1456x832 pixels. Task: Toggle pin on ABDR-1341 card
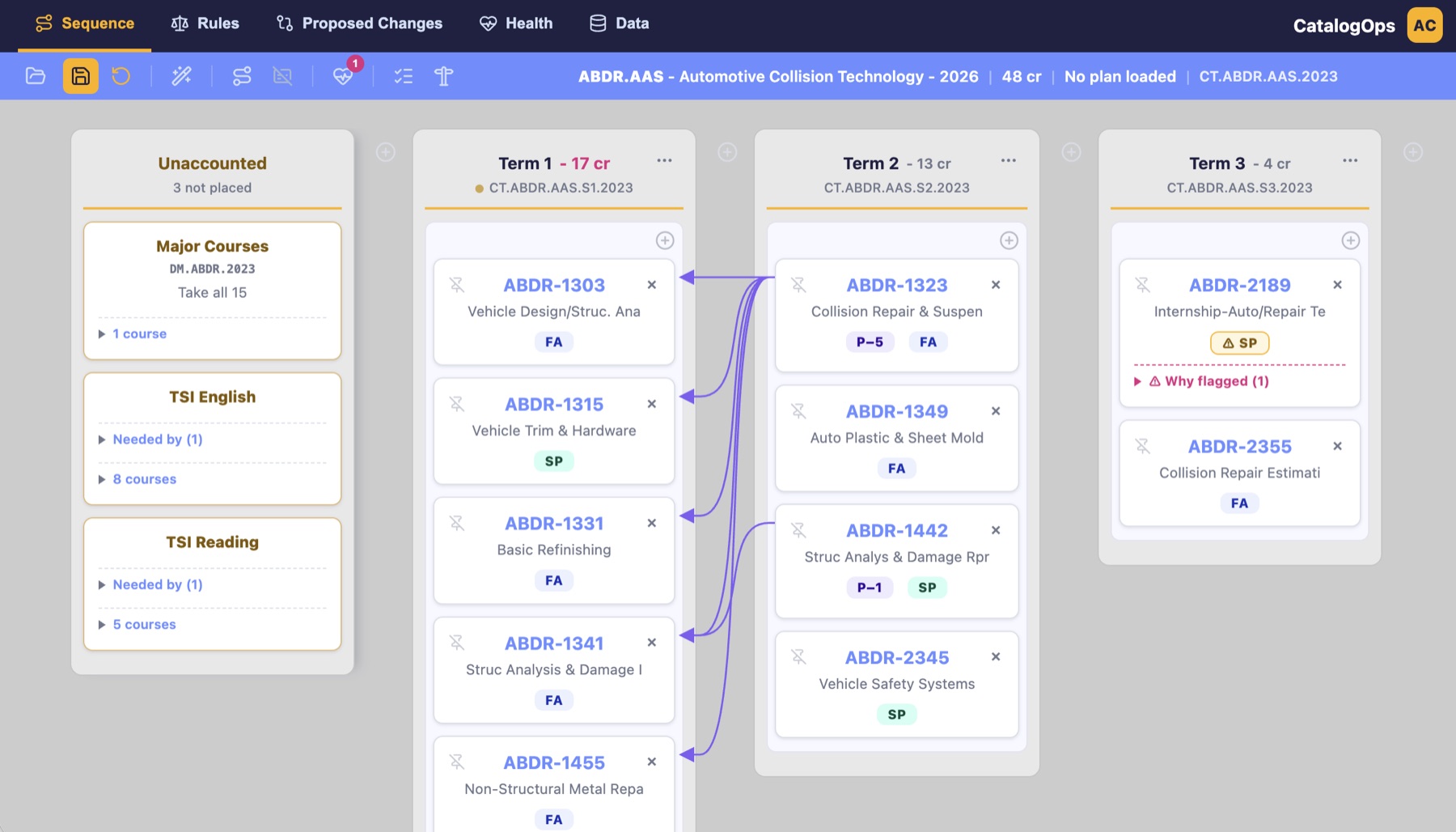tap(457, 643)
